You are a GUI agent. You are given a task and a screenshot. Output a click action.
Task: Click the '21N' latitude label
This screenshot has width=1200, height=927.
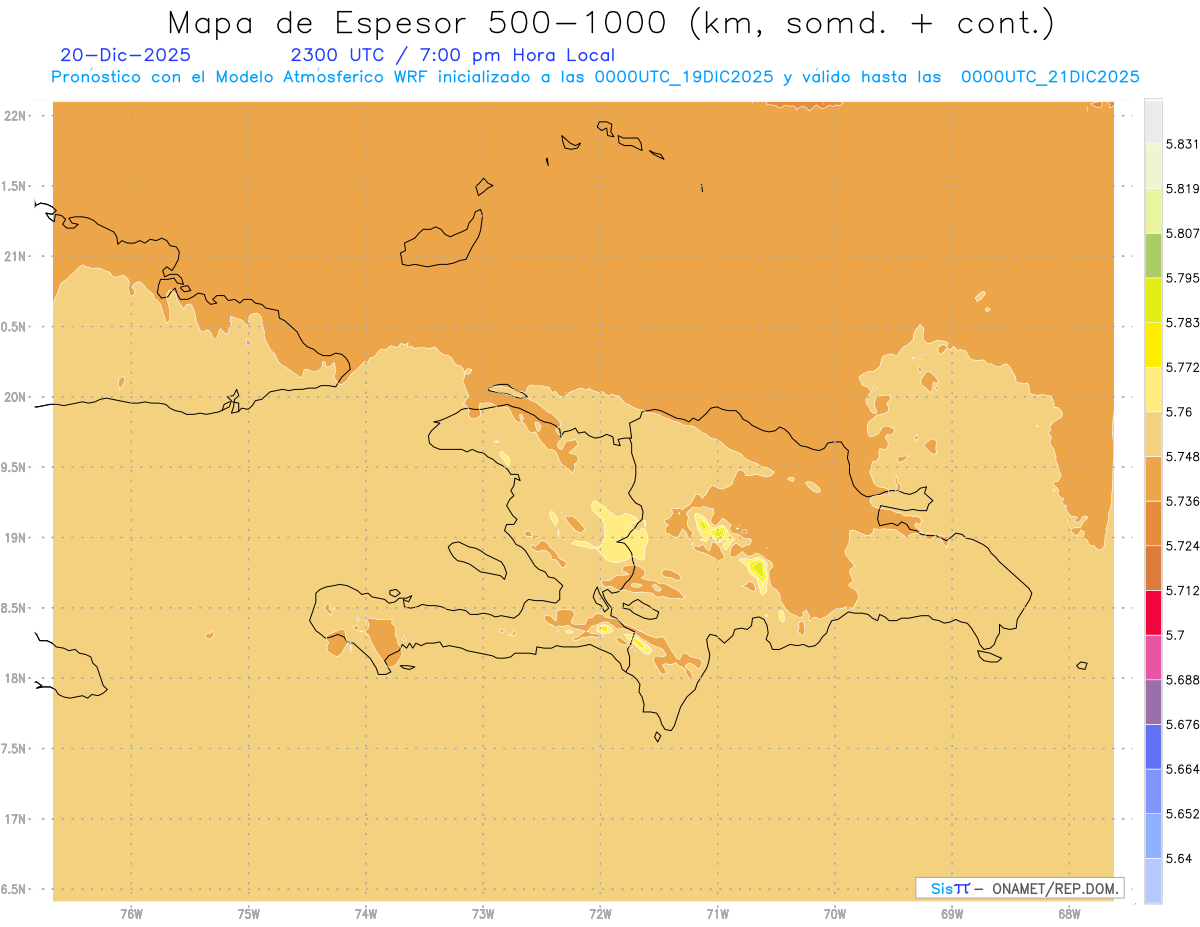tap(17, 256)
